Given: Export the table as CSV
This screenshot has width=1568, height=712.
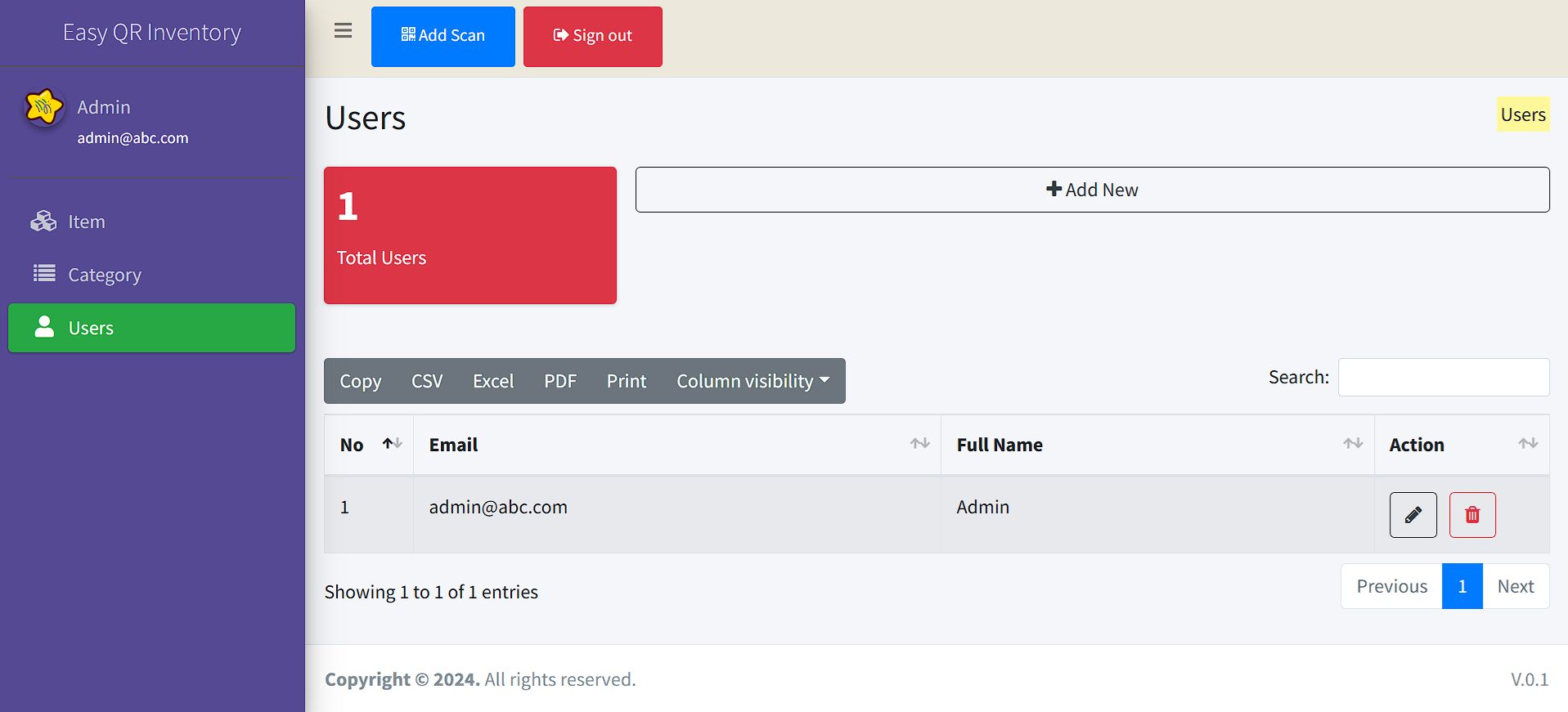Looking at the screenshot, I should coord(426,381).
